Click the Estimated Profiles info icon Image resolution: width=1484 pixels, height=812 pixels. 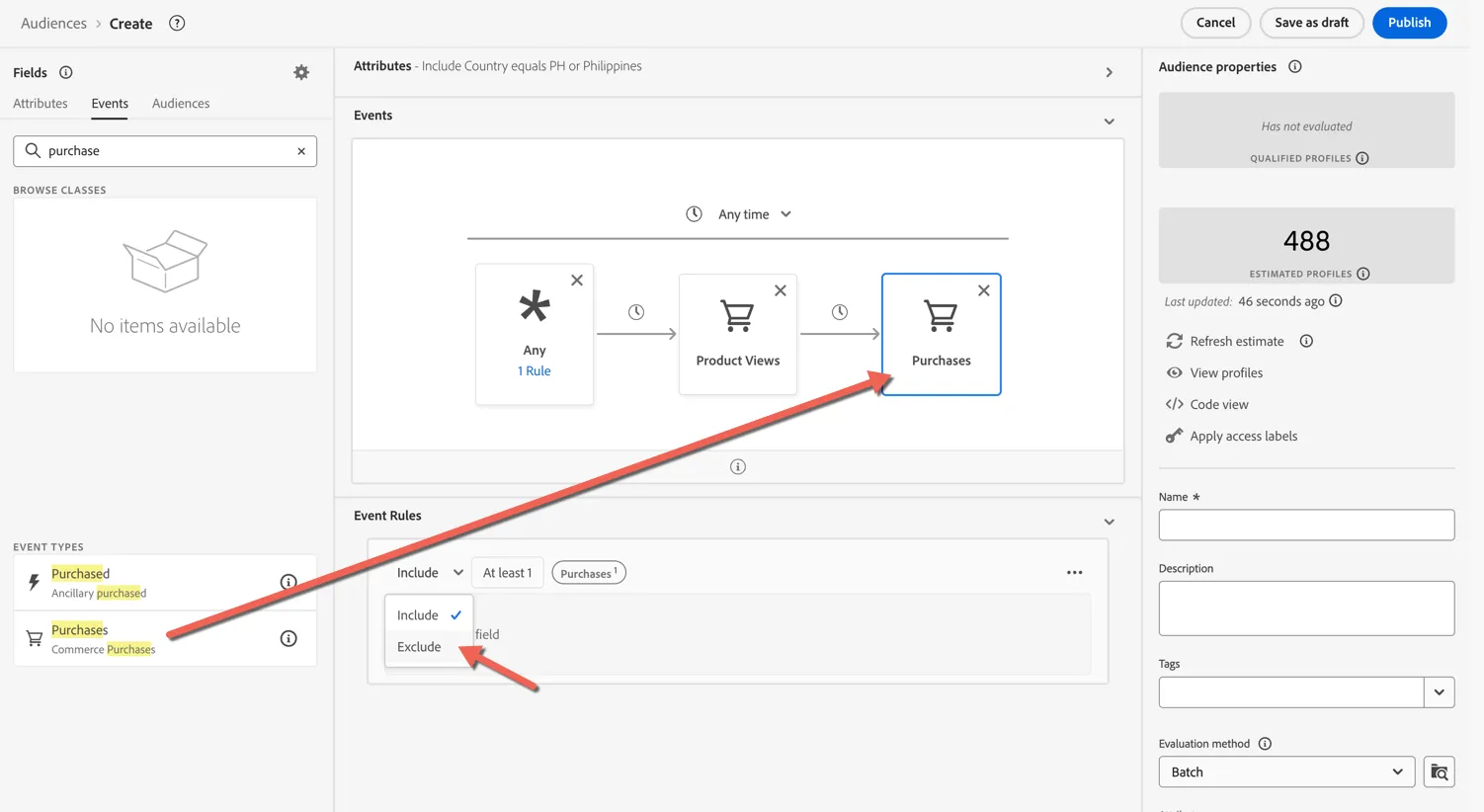(1363, 274)
